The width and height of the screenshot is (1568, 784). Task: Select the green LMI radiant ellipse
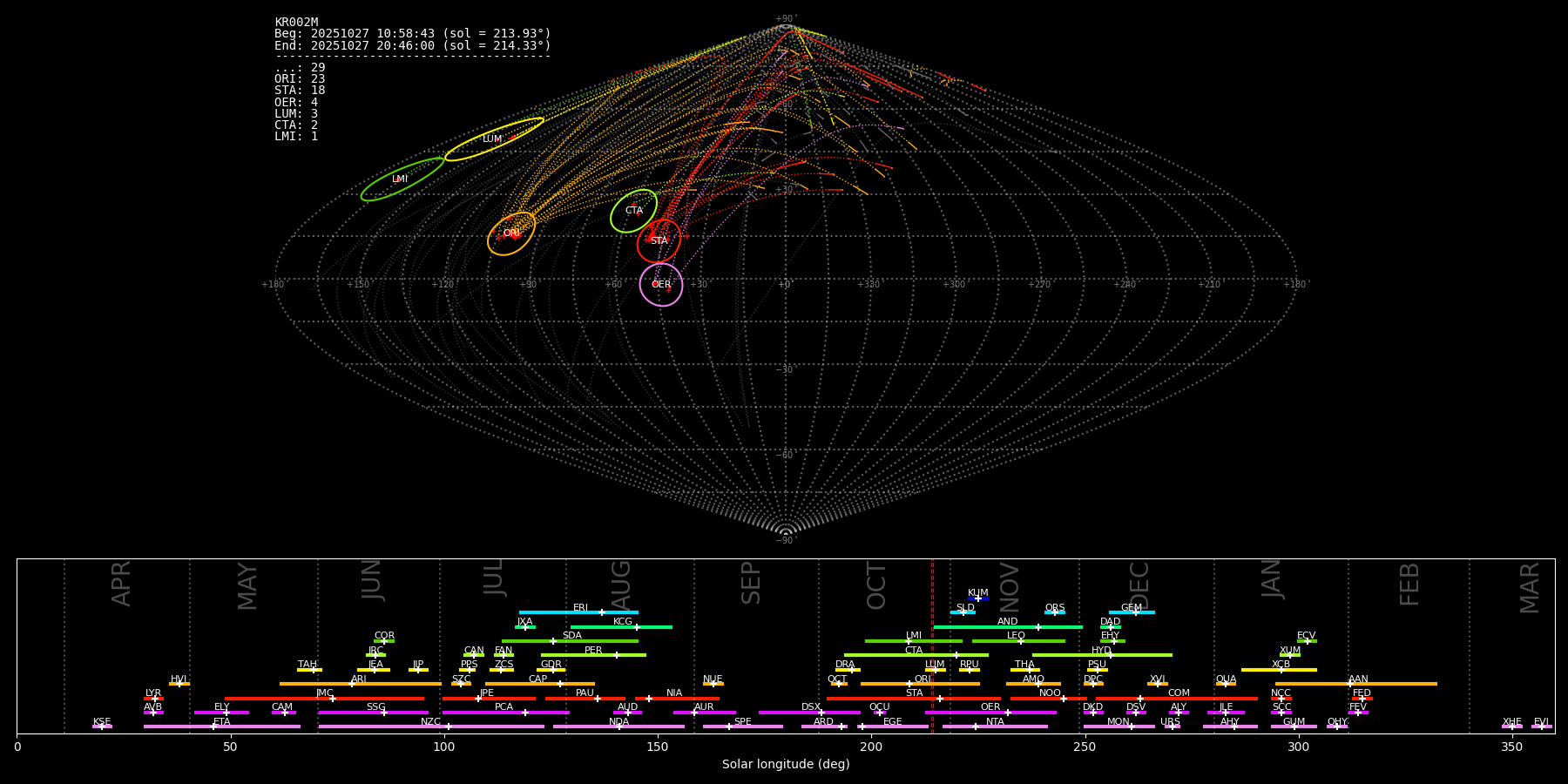402,179
